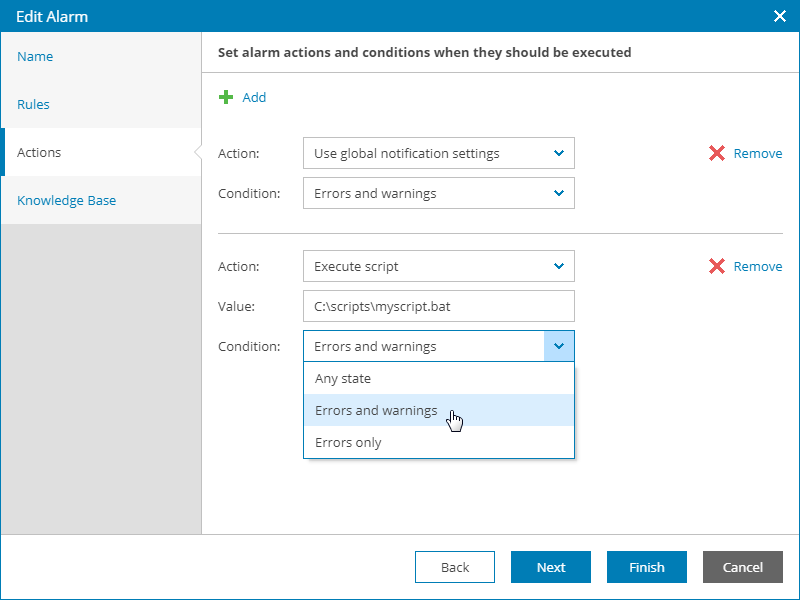Expand the first Condition dropdown

pos(438,193)
